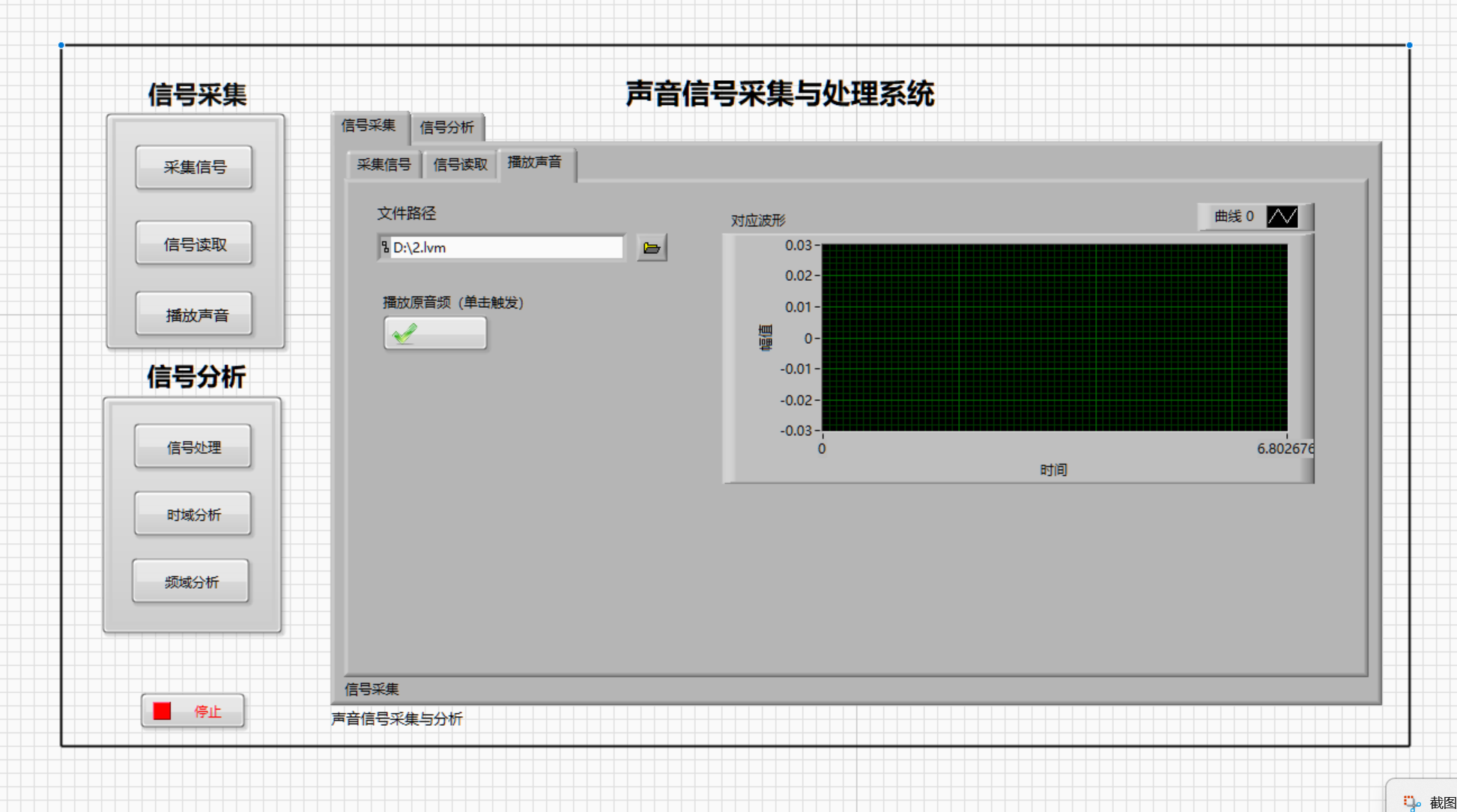The height and width of the screenshot is (812, 1457).
Task: Click the curve 0 plot legend icon
Action: pos(1282,216)
